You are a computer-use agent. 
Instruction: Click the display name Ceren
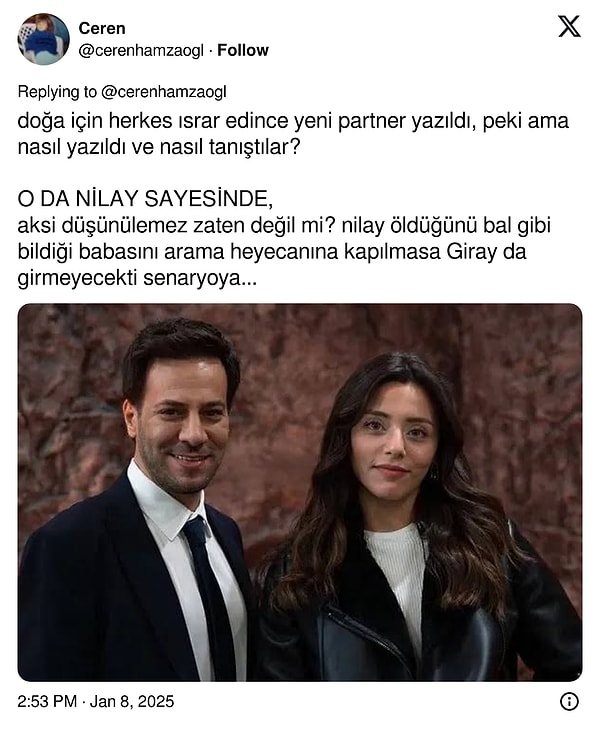point(102,28)
